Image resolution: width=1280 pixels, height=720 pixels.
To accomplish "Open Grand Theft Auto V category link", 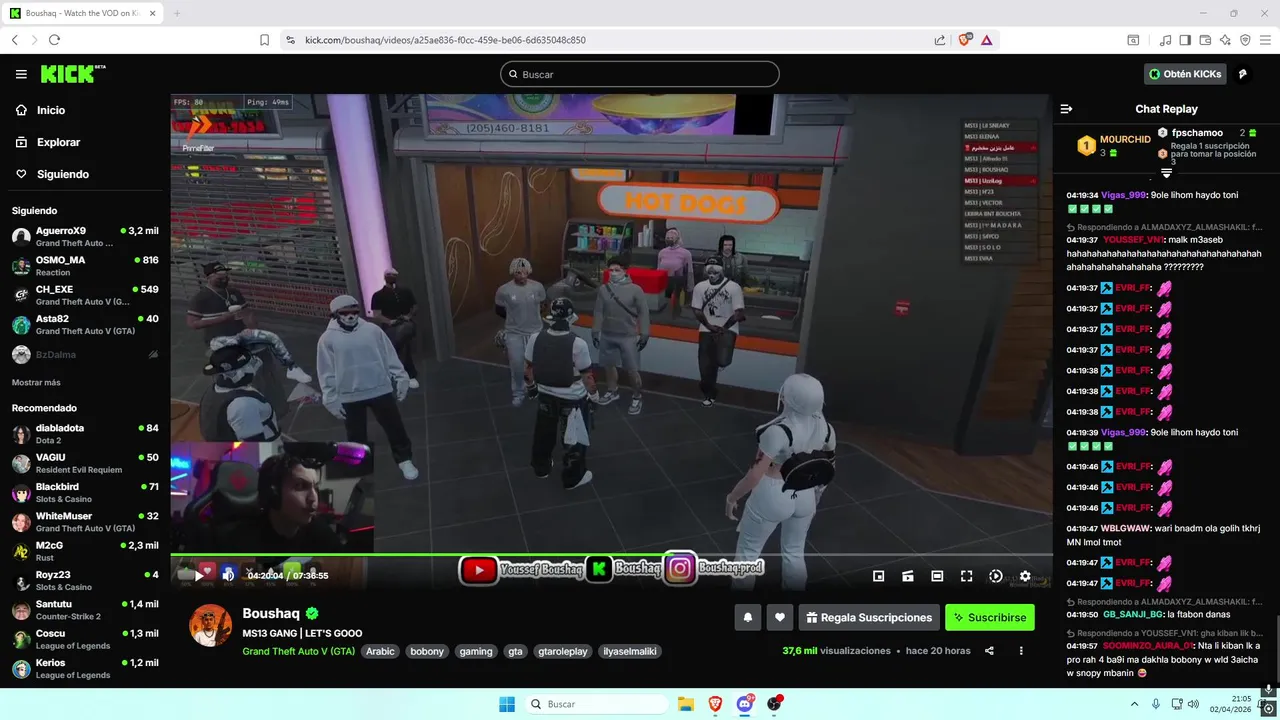I will pyautogui.click(x=298, y=651).
